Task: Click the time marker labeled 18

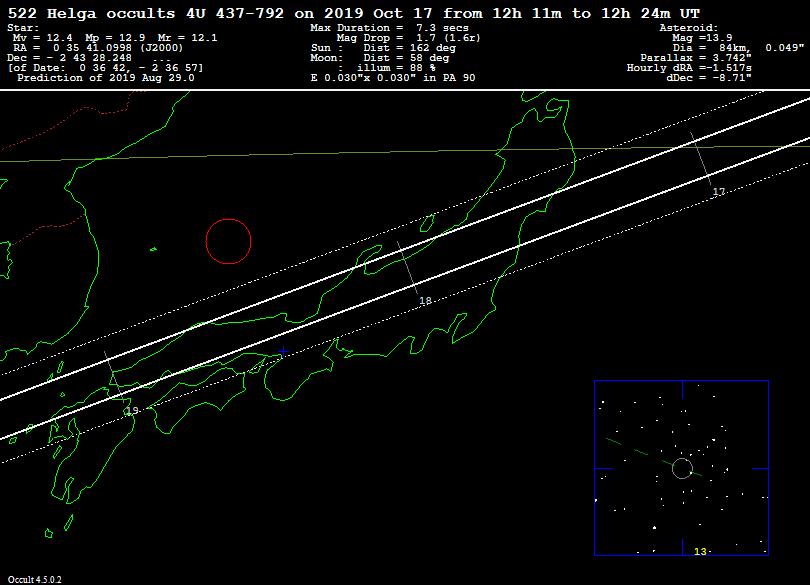Action: 425,300
